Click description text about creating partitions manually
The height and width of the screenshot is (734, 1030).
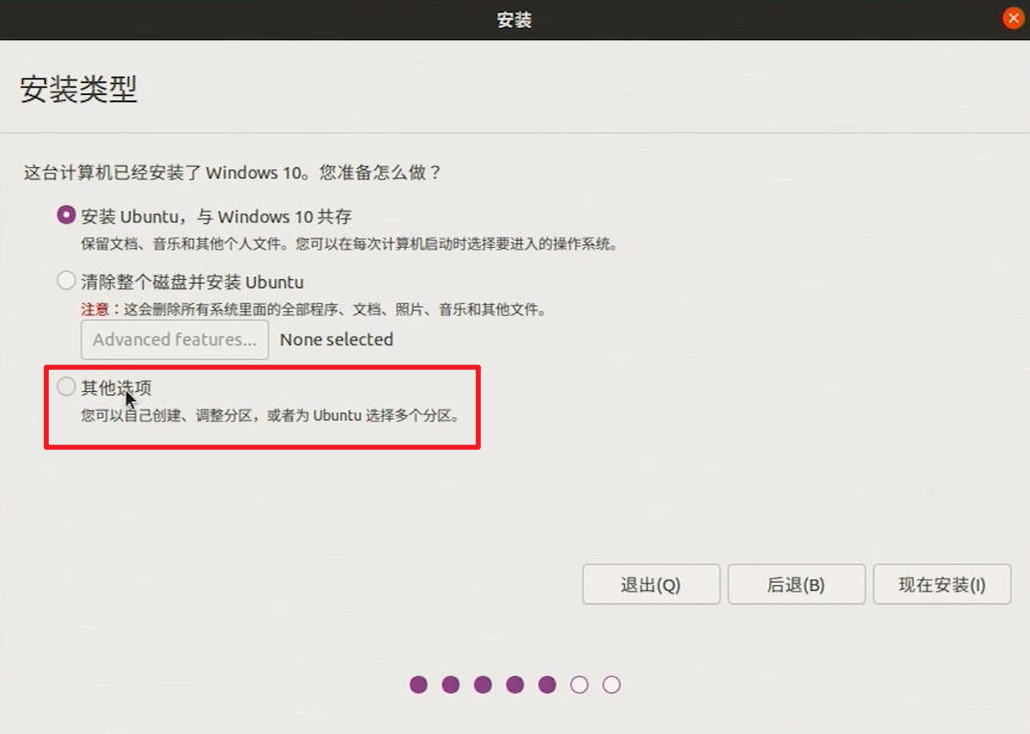tap(271, 415)
